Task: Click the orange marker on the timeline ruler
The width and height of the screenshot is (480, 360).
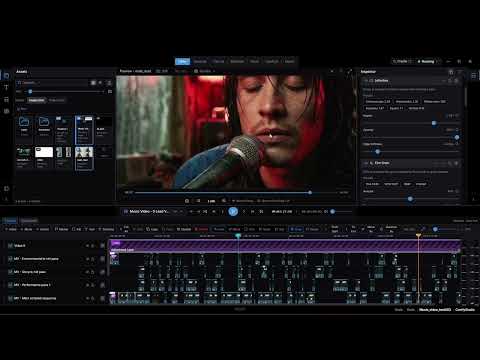Action: 418,236
